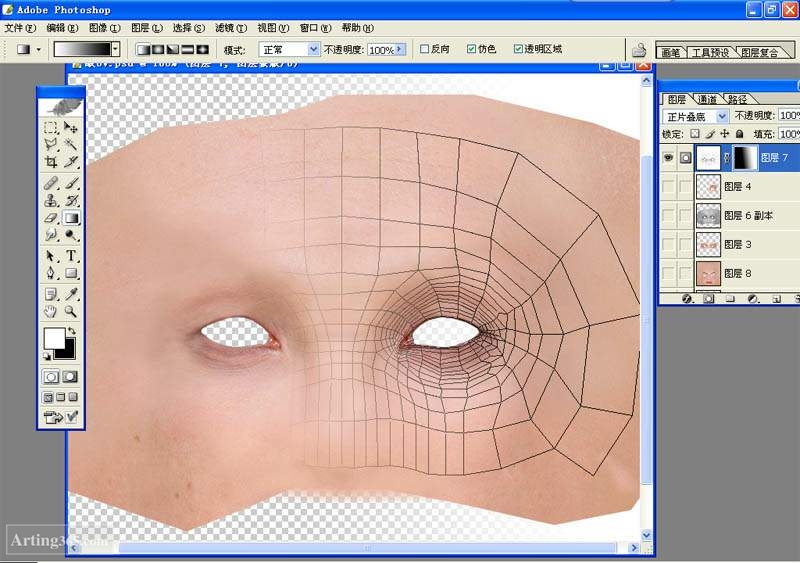Image resolution: width=800 pixels, height=563 pixels.
Task: Hide 图层 7 using its eye icon
Action: click(x=668, y=158)
